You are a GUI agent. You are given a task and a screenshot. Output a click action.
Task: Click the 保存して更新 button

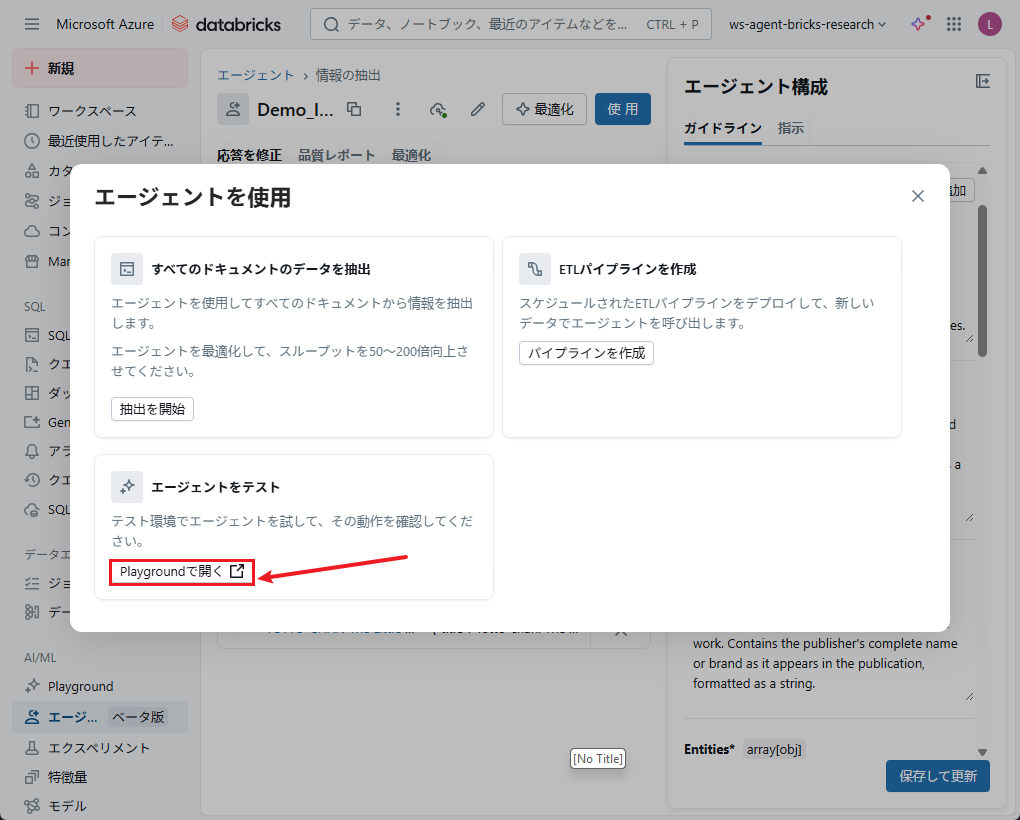pos(937,775)
